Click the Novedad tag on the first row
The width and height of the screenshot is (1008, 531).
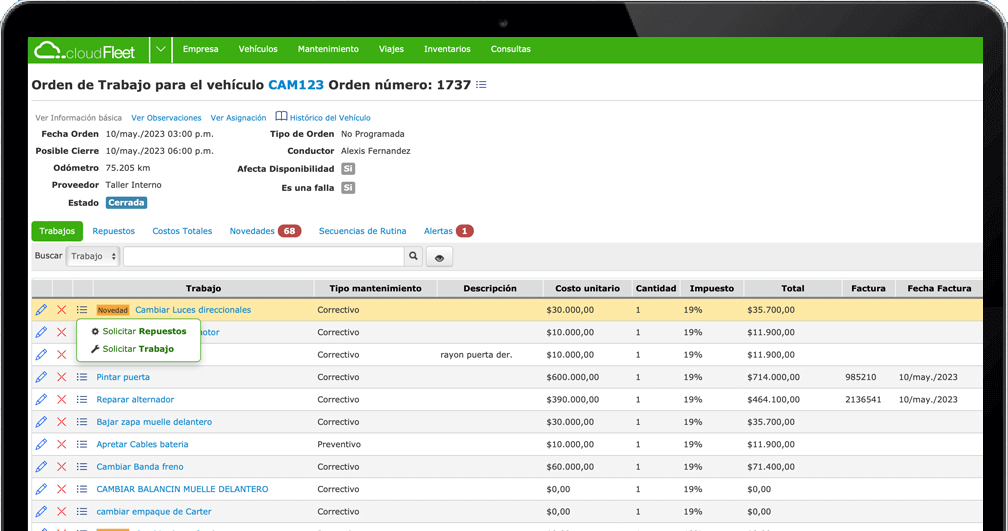(x=112, y=310)
